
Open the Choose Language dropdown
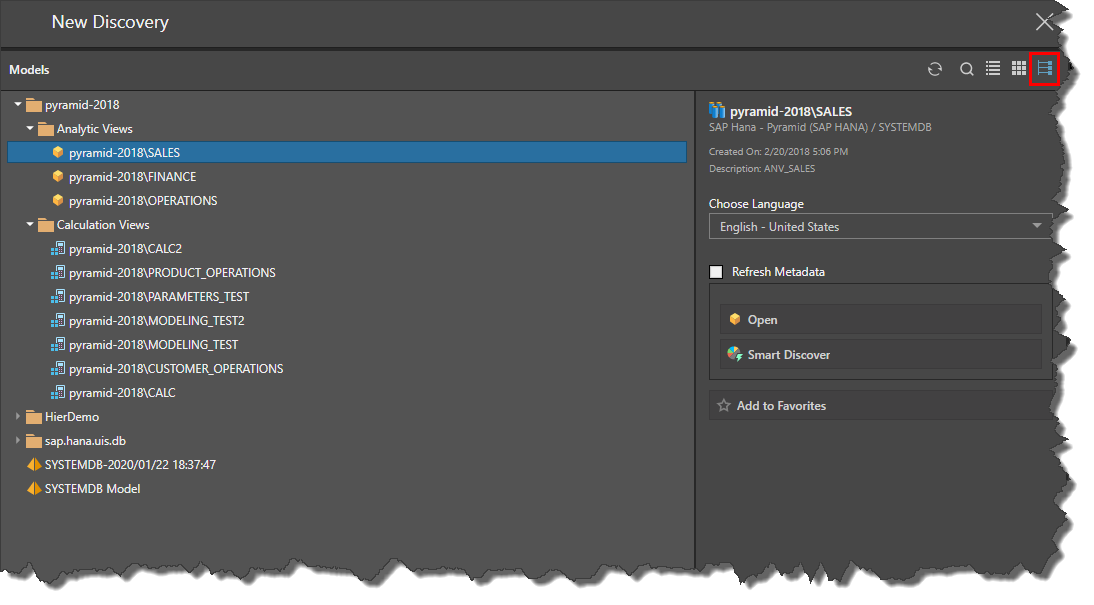pyautogui.click(x=881, y=226)
